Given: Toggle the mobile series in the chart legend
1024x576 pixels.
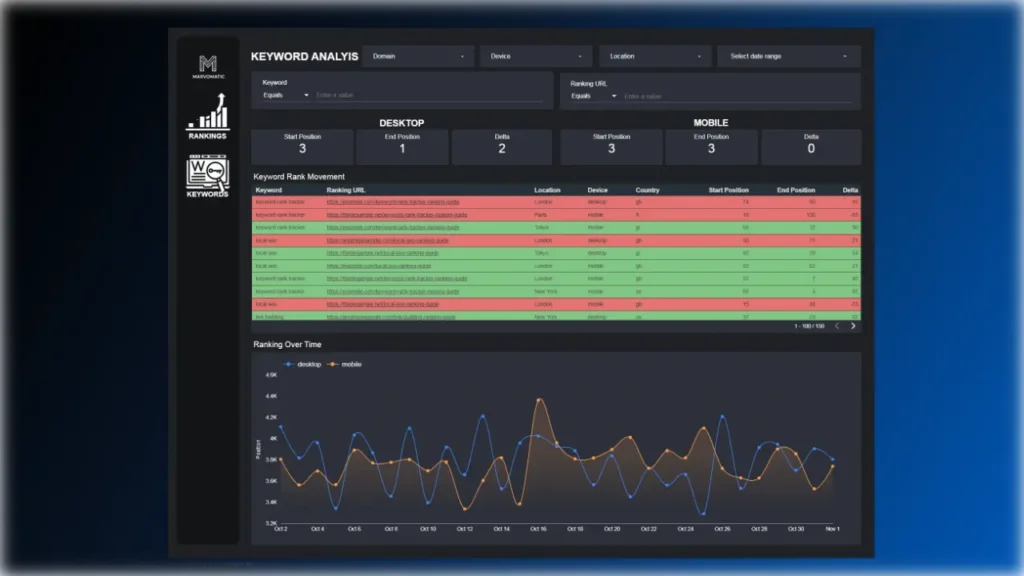Looking at the screenshot, I should (x=349, y=363).
